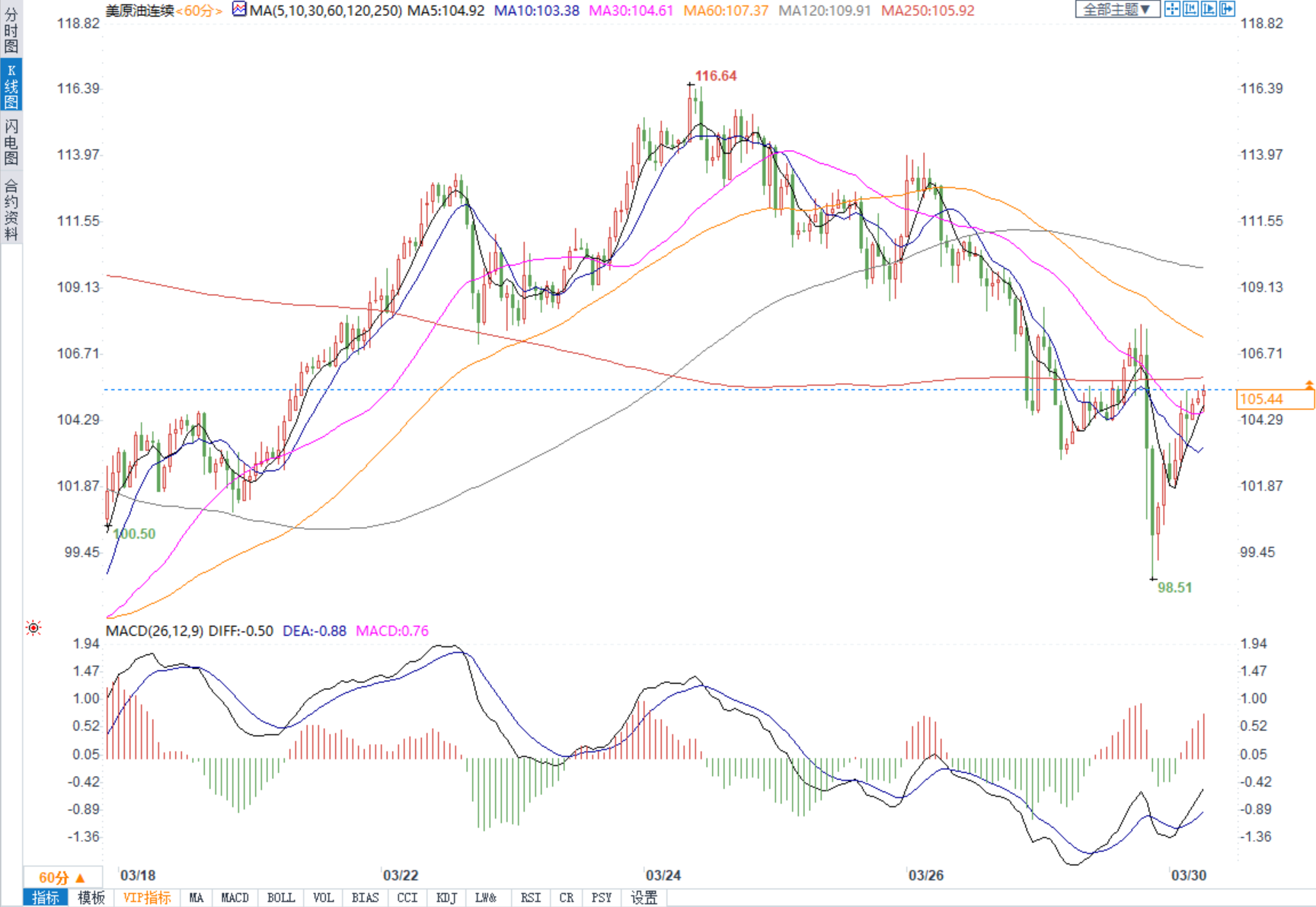The height and width of the screenshot is (907, 1316).
Task: Expand the 60分 period selector
Action: pos(62,877)
